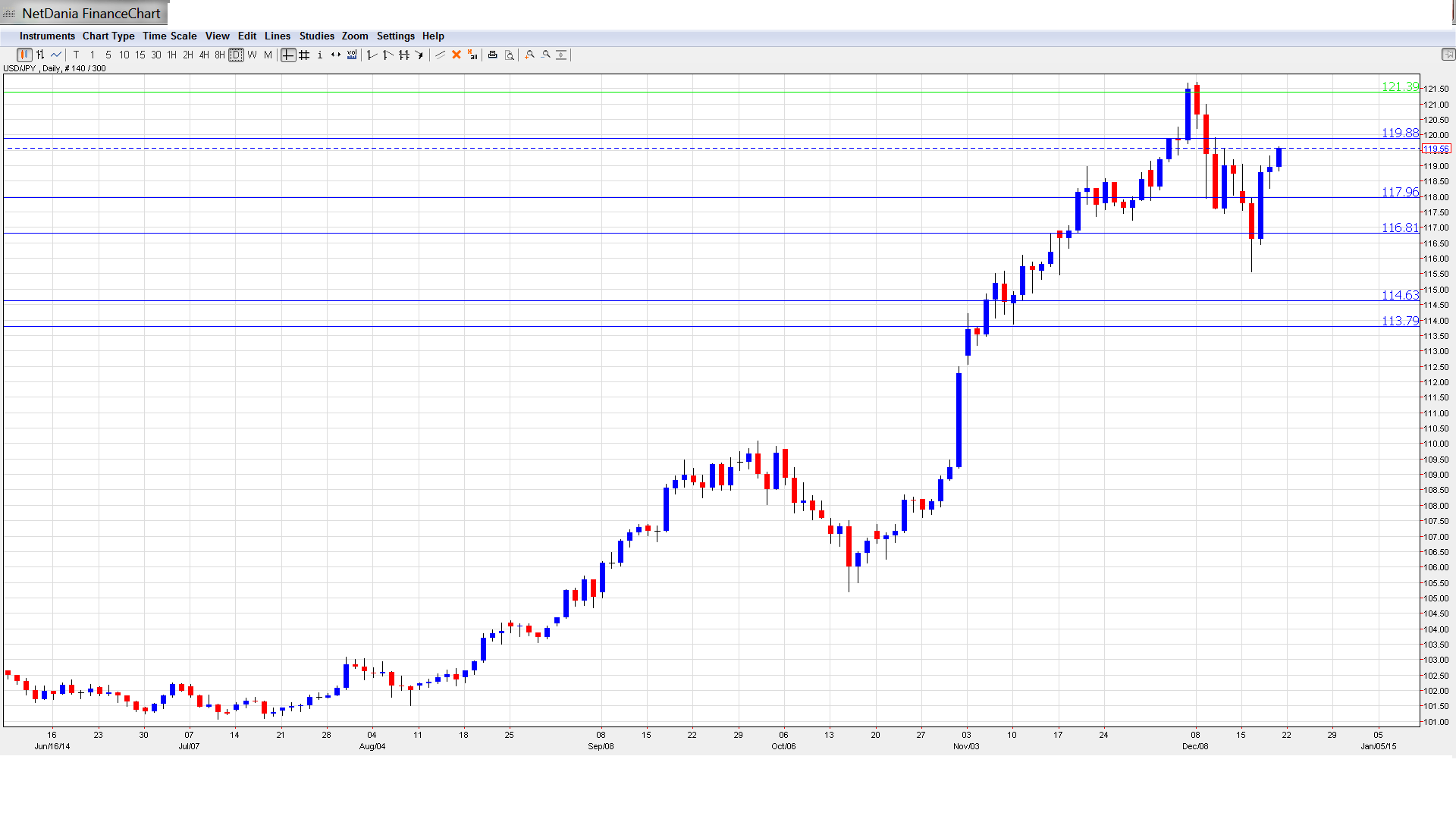Image resolution: width=1456 pixels, height=819 pixels.
Task: Select weekly W time scale button
Action: point(252,55)
